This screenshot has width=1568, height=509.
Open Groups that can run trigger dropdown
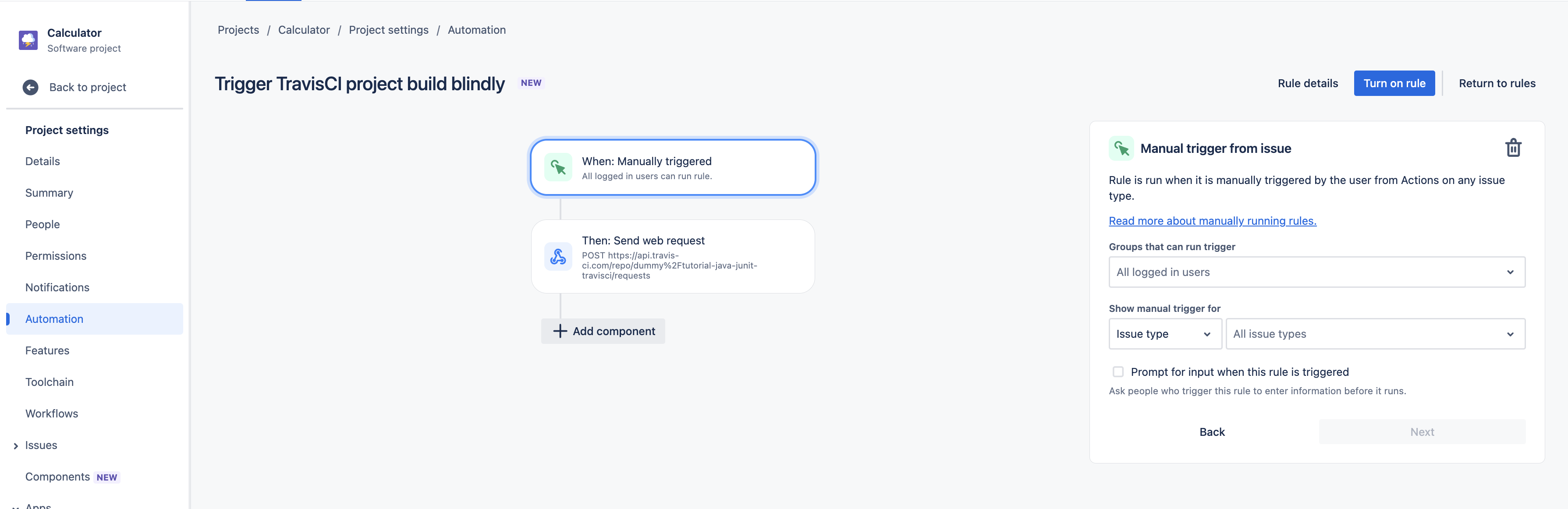1316,272
